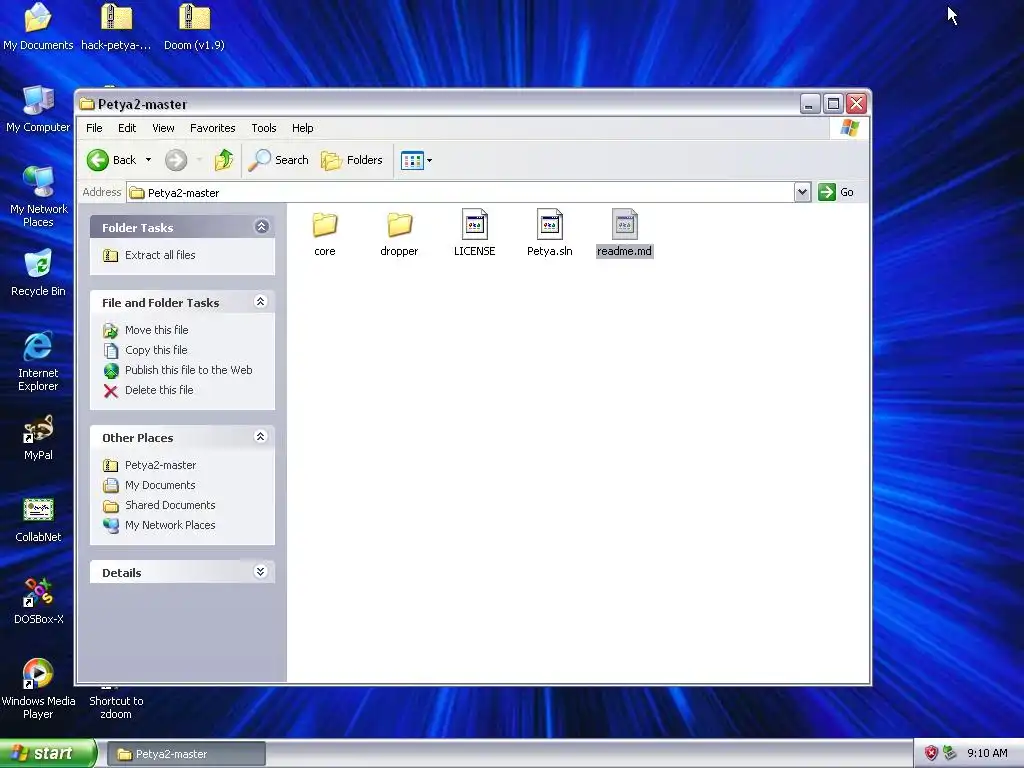Toggle the Folders pane button
Screen dimensions: 1024x768
[352, 160]
